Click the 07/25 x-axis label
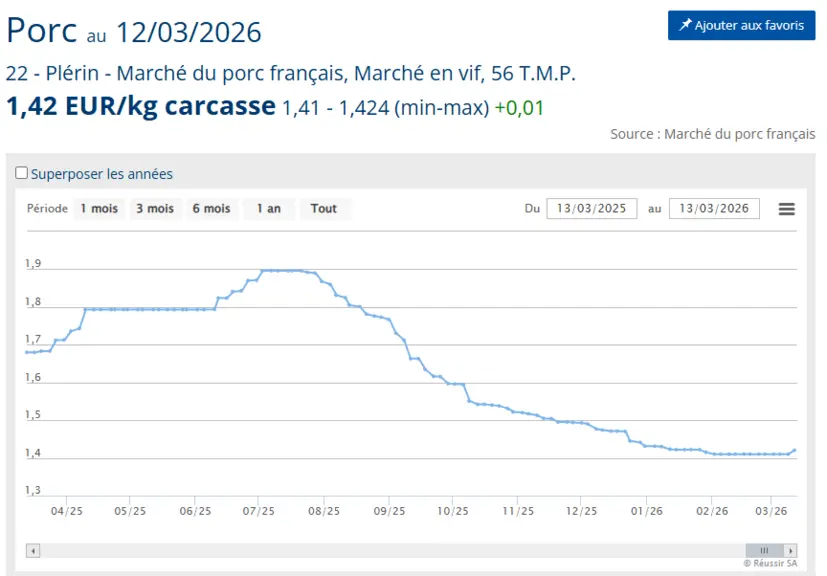 pos(258,511)
